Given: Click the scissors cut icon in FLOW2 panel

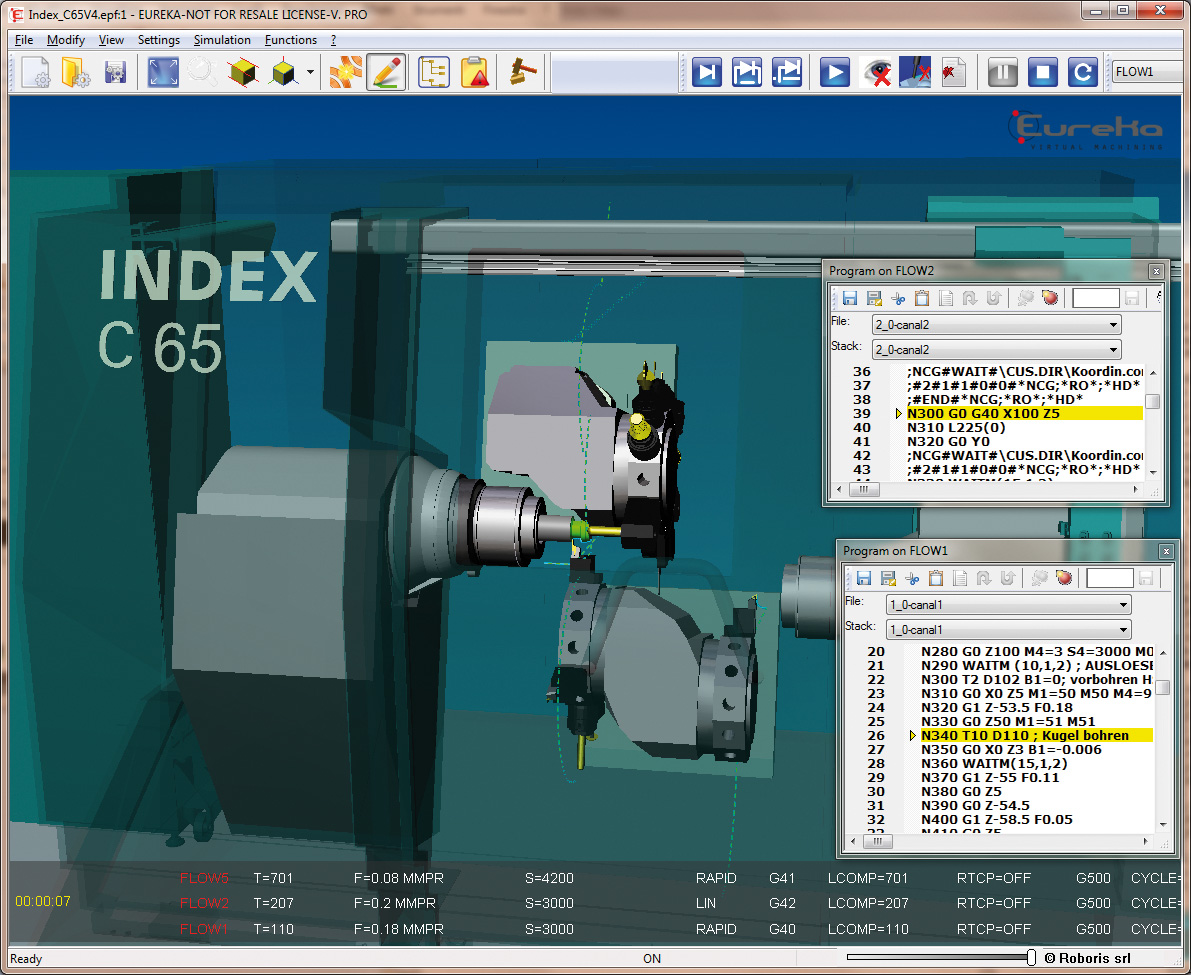Looking at the screenshot, I should coord(899,298).
